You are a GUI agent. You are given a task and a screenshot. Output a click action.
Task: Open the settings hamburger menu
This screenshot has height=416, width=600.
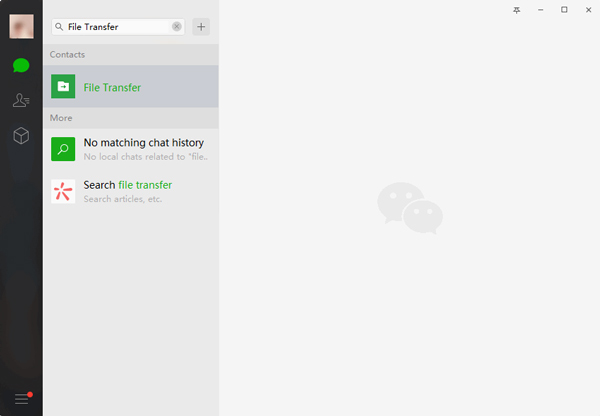click(22, 398)
